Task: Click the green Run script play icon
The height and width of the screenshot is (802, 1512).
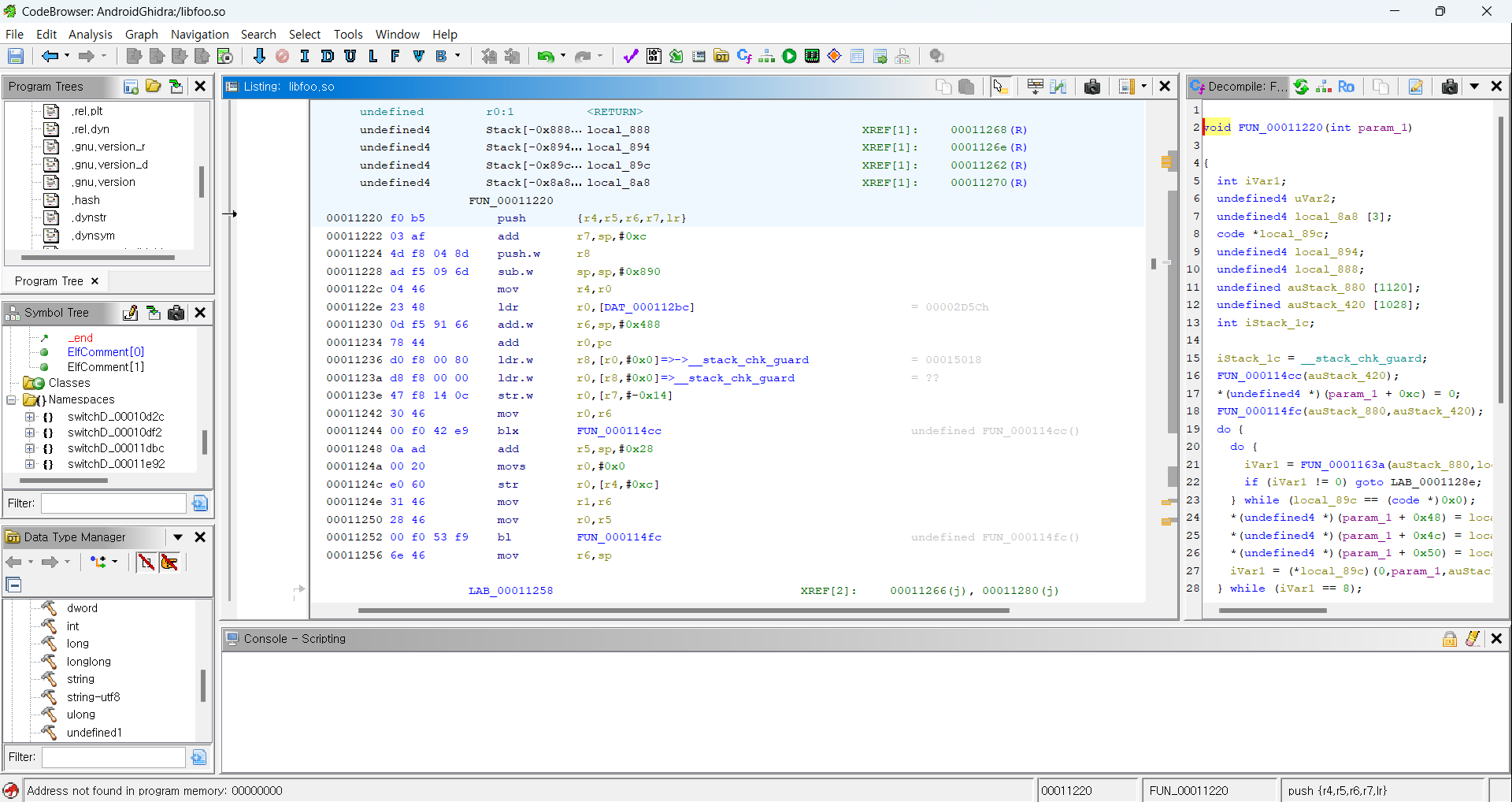Action: [789, 56]
